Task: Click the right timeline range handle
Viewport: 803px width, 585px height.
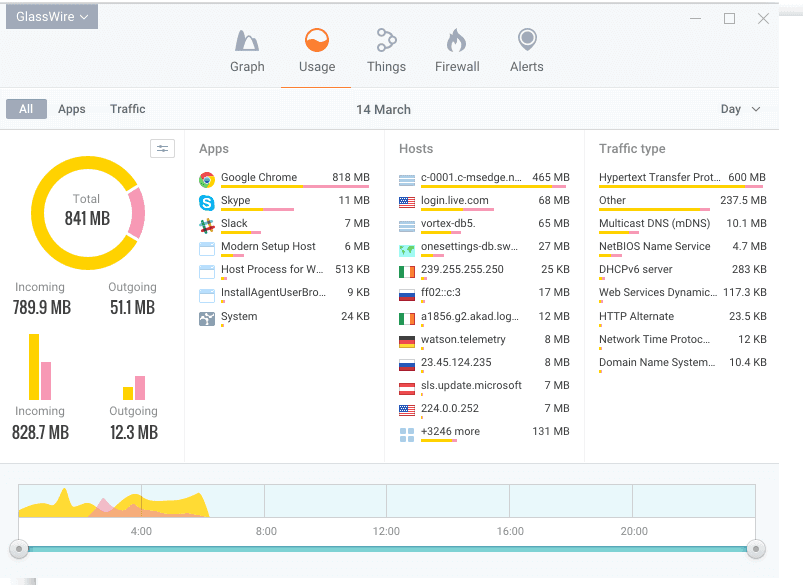Action: click(x=756, y=549)
